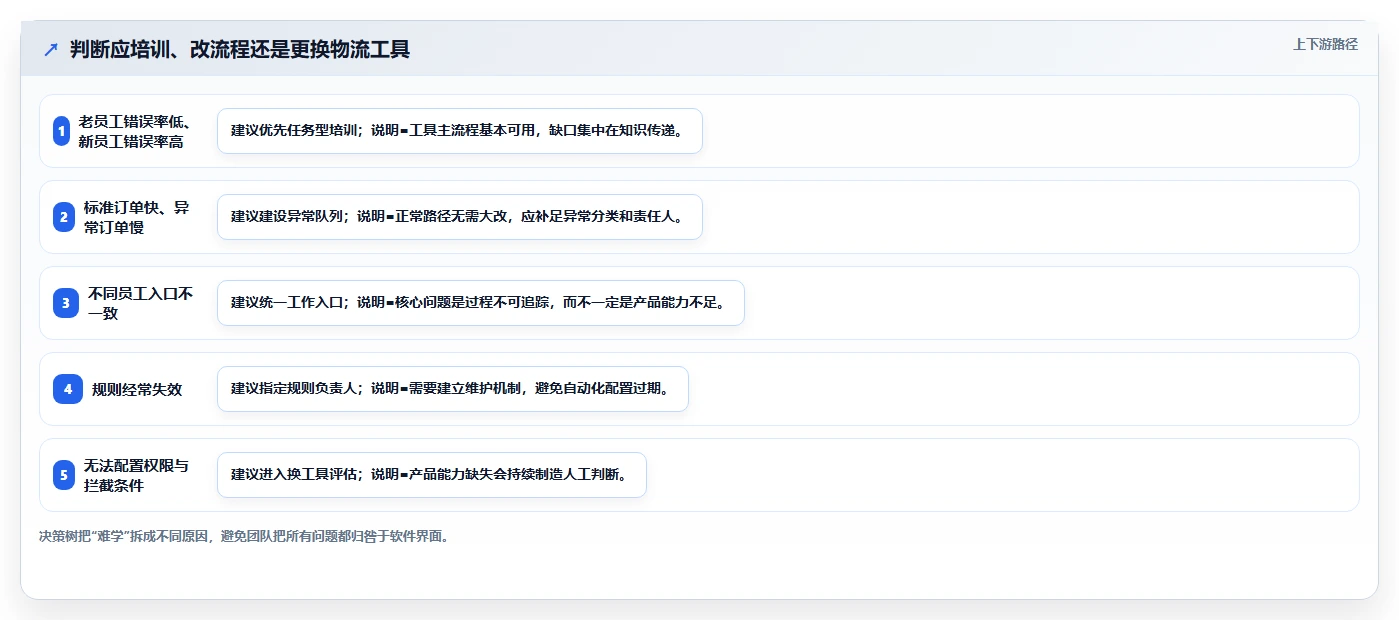Image resolution: width=1399 pixels, height=620 pixels.
Task: Click the 建议统一工作入口 recommendation box
Action: coord(481,303)
